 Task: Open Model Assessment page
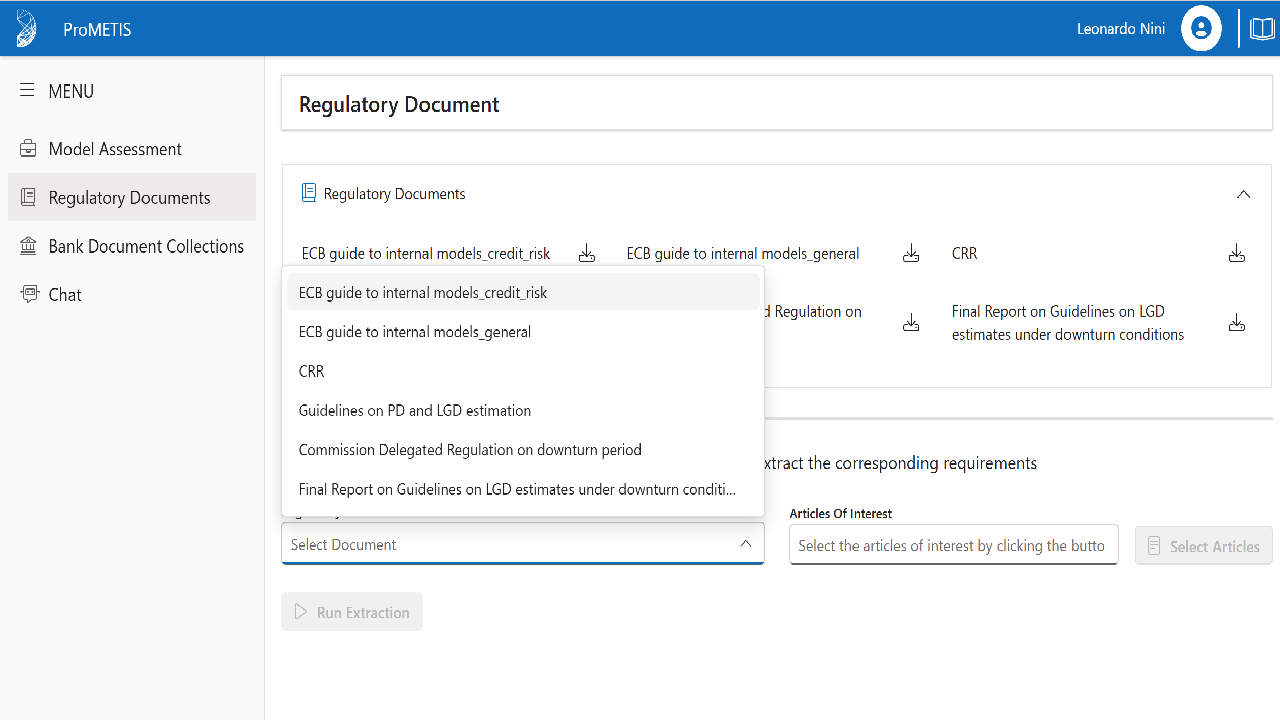click(132, 149)
